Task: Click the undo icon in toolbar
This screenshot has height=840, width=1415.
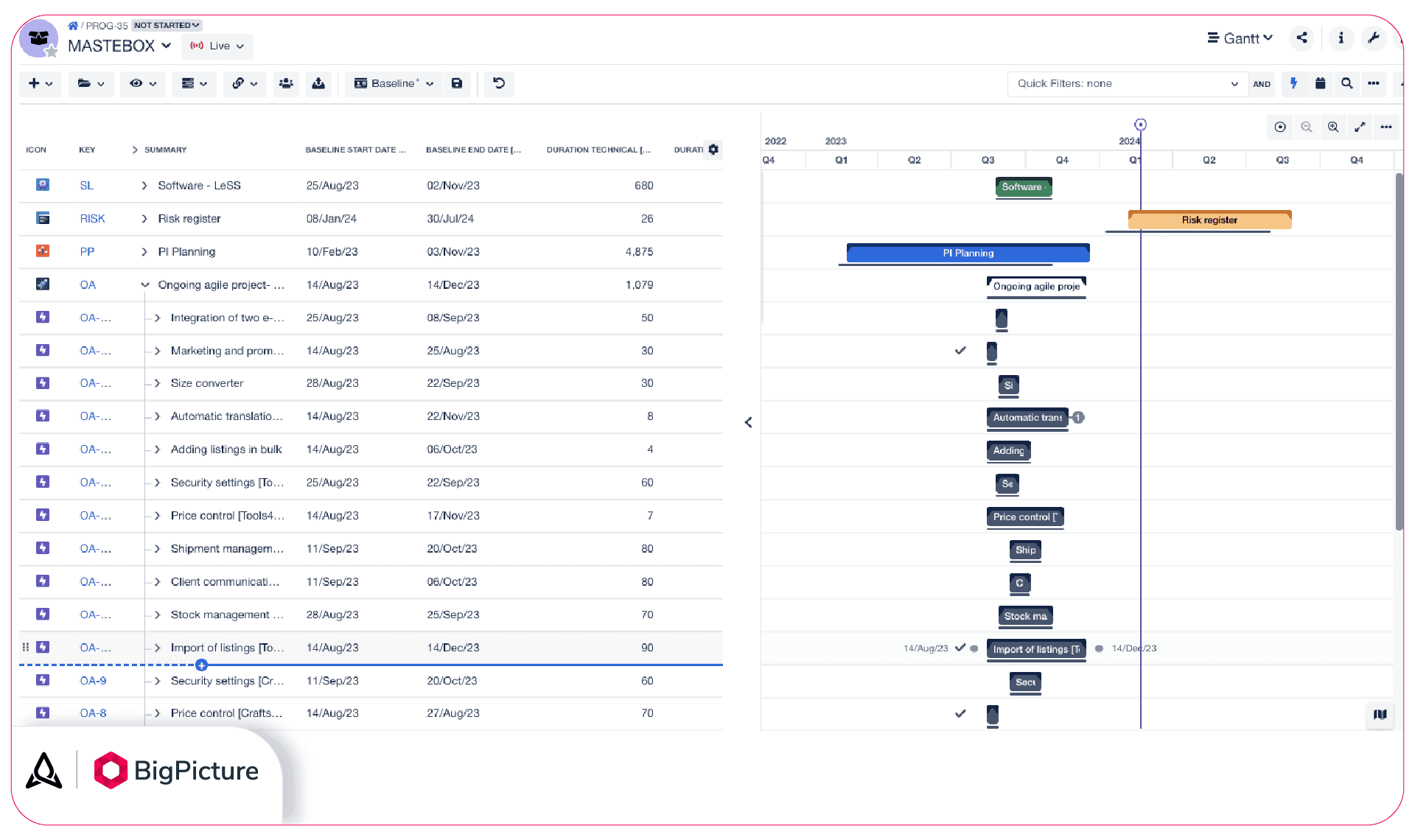Action: (499, 84)
